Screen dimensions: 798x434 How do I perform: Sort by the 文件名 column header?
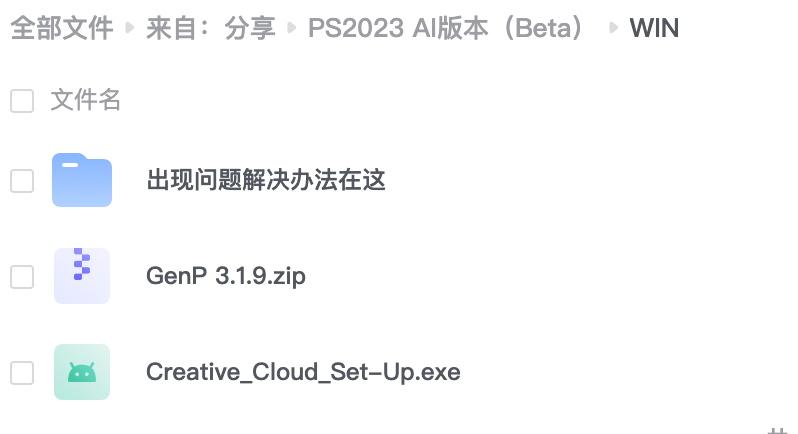pos(86,101)
